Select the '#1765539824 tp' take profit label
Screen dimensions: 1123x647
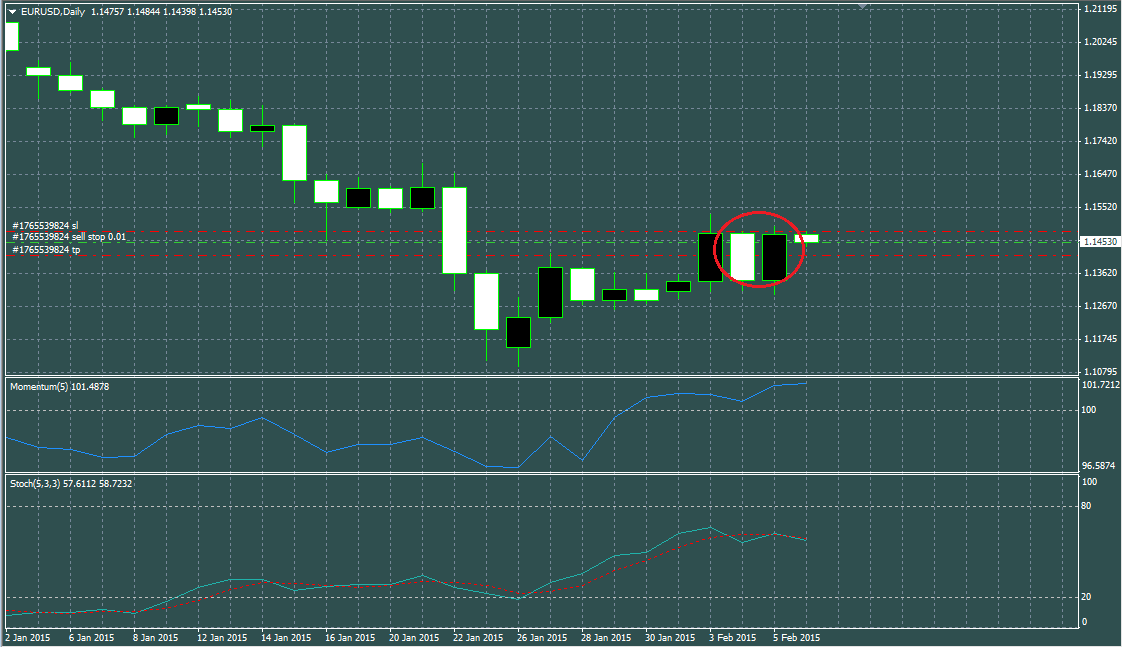click(46, 249)
